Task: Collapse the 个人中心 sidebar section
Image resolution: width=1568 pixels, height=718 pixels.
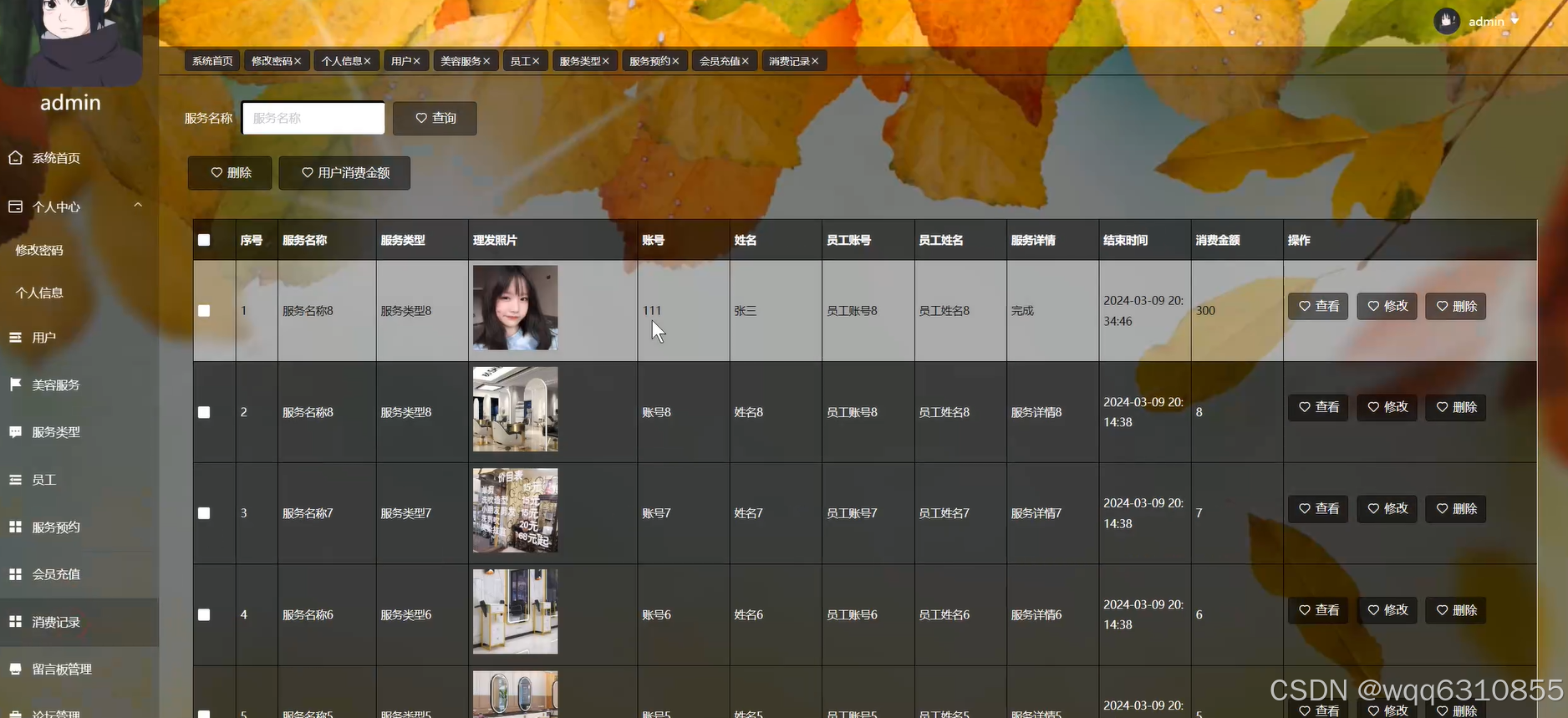Action: tap(138, 206)
